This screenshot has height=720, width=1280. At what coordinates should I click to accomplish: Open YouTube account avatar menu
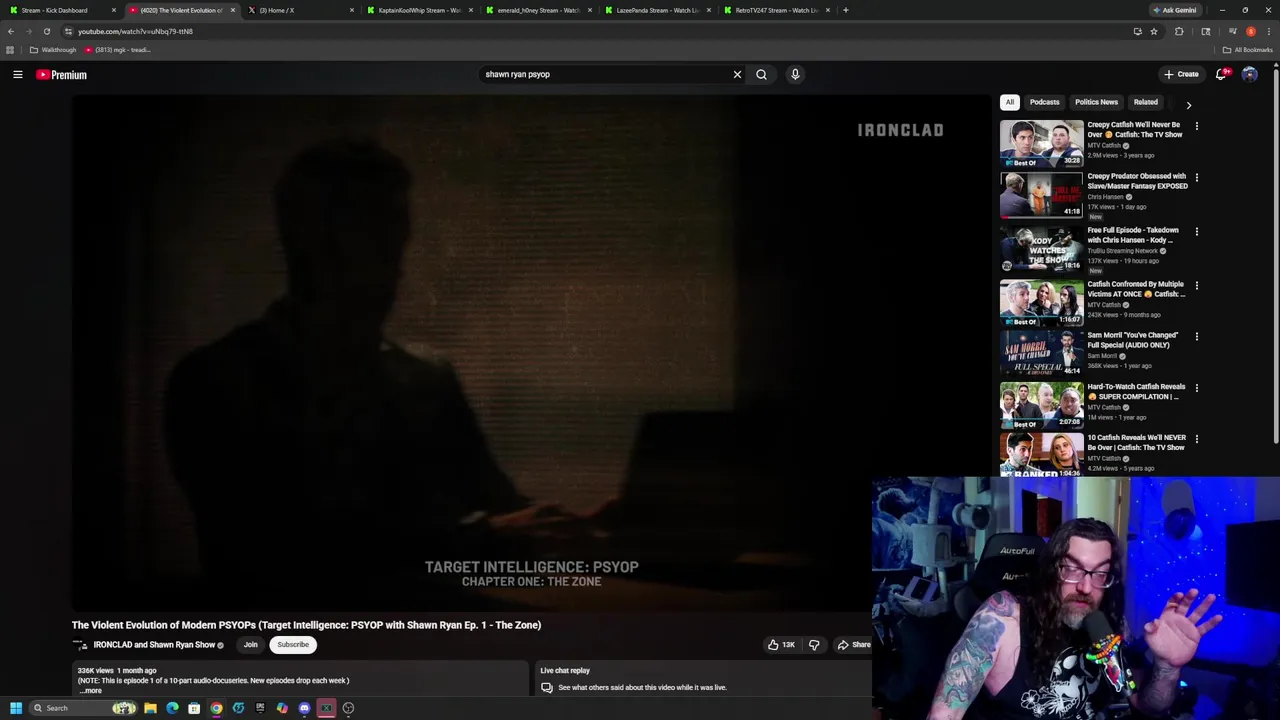(1249, 74)
